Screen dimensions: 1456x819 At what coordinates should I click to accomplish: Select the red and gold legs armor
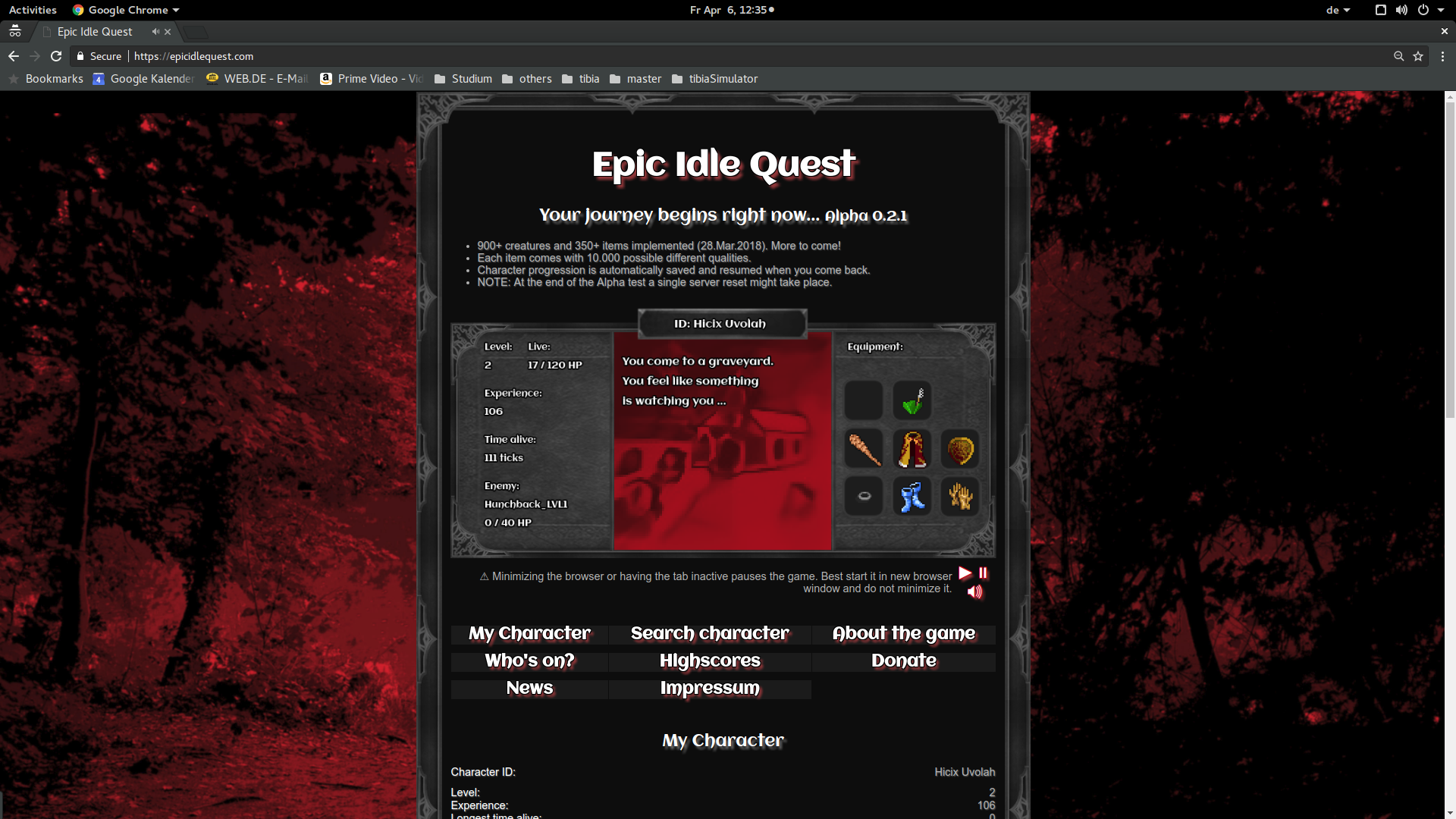click(912, 448)
